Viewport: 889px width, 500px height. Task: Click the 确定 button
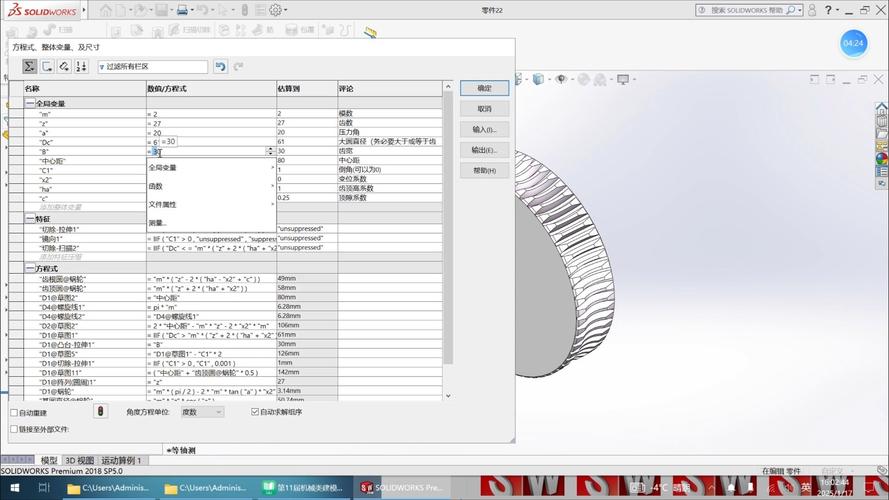(x=484, y=88)
